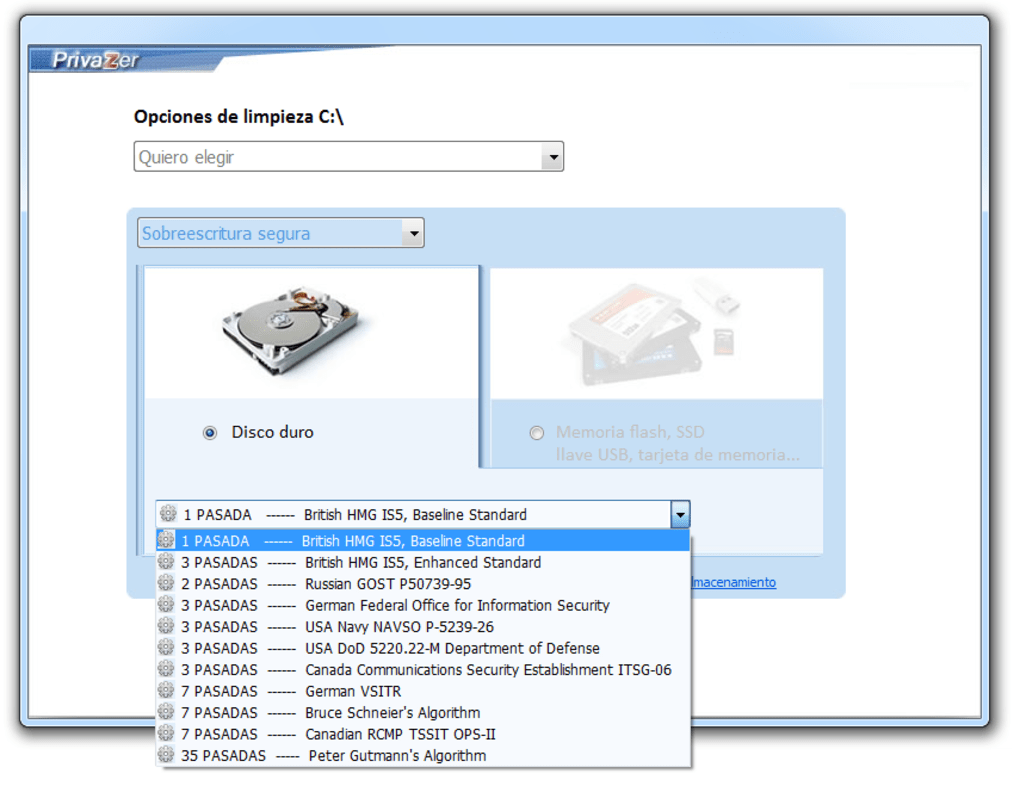Click the gear icon next to Peter Gutmann's Algorithm

[165, 756]
